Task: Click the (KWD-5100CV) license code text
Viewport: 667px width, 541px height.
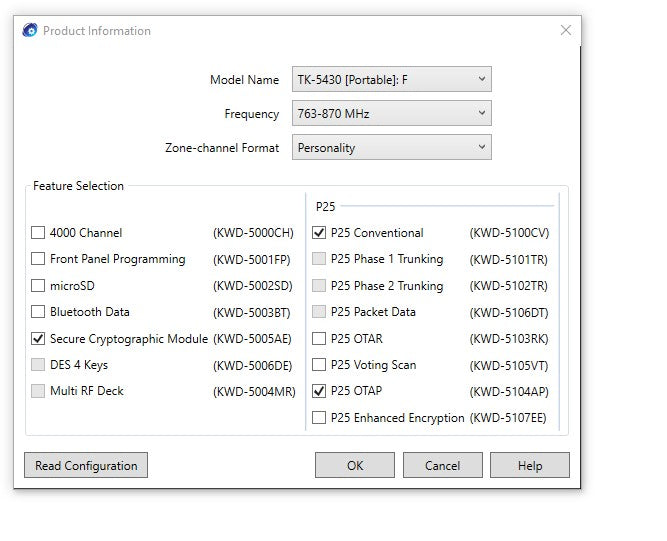Action: coord(510,233)
